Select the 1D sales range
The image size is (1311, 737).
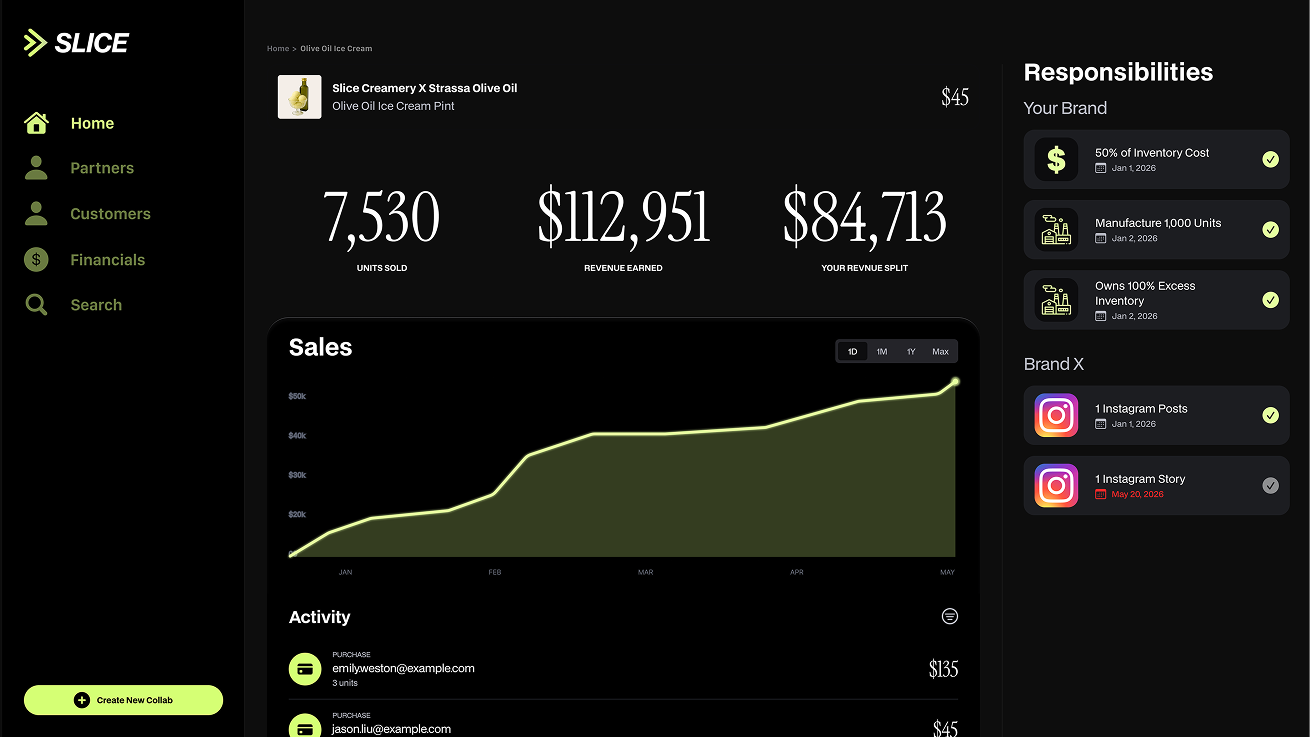pyautogui.click(x=853, y=351)
